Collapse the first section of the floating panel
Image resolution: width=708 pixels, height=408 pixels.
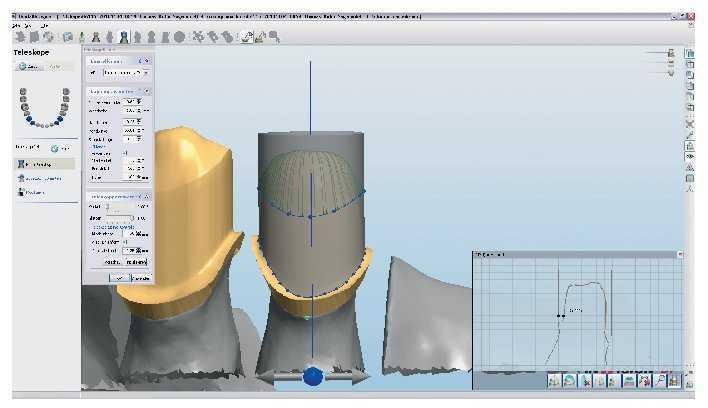coord(148,60)
